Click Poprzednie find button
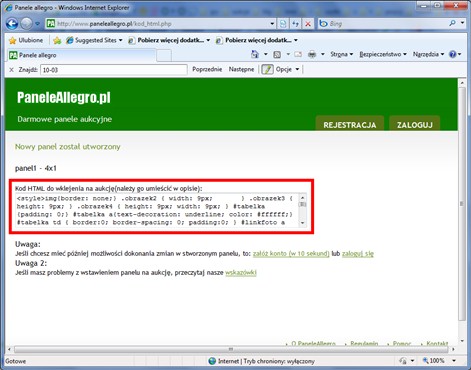The image size is (471, 370). [x=207, y=69]
